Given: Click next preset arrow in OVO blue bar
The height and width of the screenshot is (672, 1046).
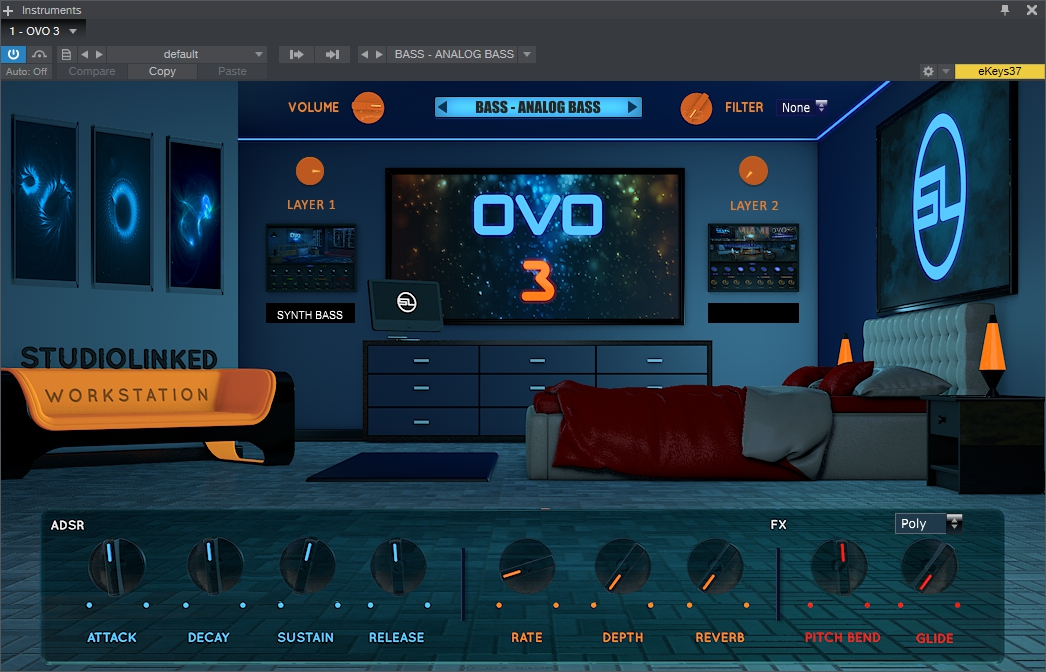Looking at the screenshot, I should (x=632, y=107).
